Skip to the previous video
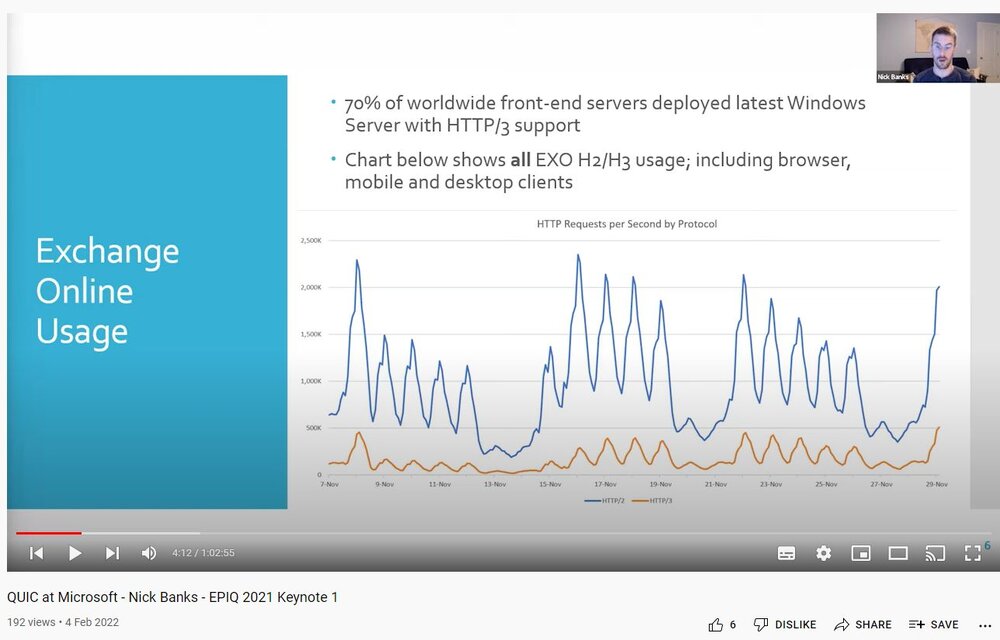The height and width of the screenshot is (640, 1000). (36, 553)
